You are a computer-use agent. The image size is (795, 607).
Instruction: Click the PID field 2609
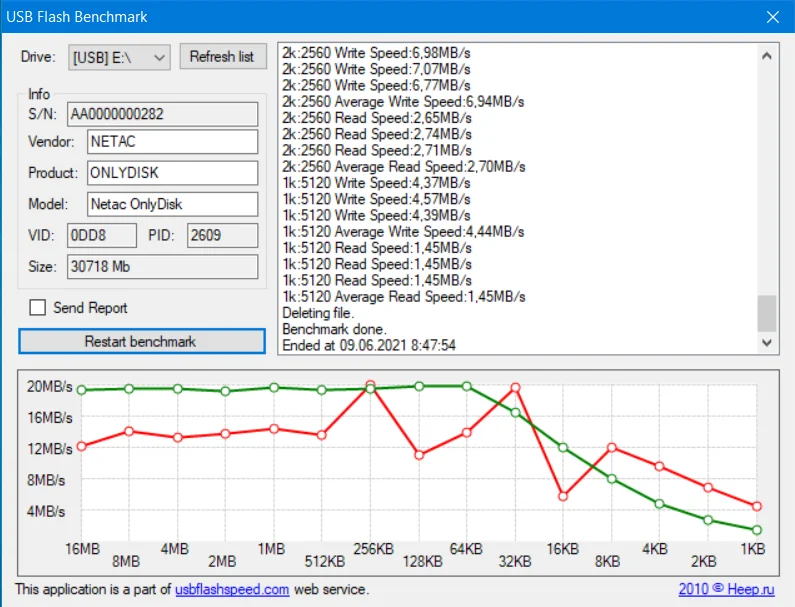click(223, 235)
